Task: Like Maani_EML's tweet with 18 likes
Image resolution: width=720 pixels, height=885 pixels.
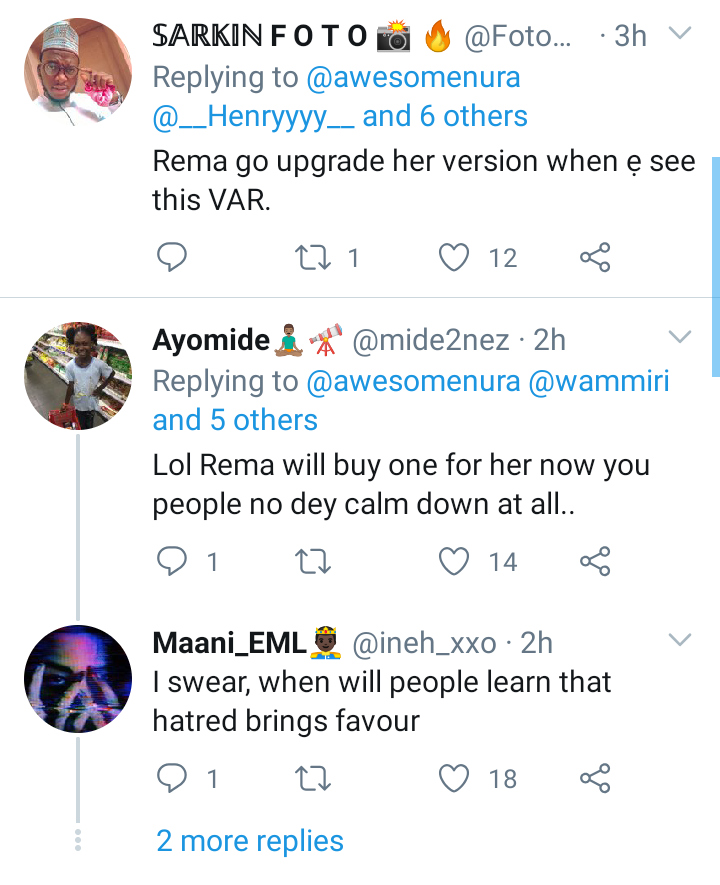Action: coord(456,778)
